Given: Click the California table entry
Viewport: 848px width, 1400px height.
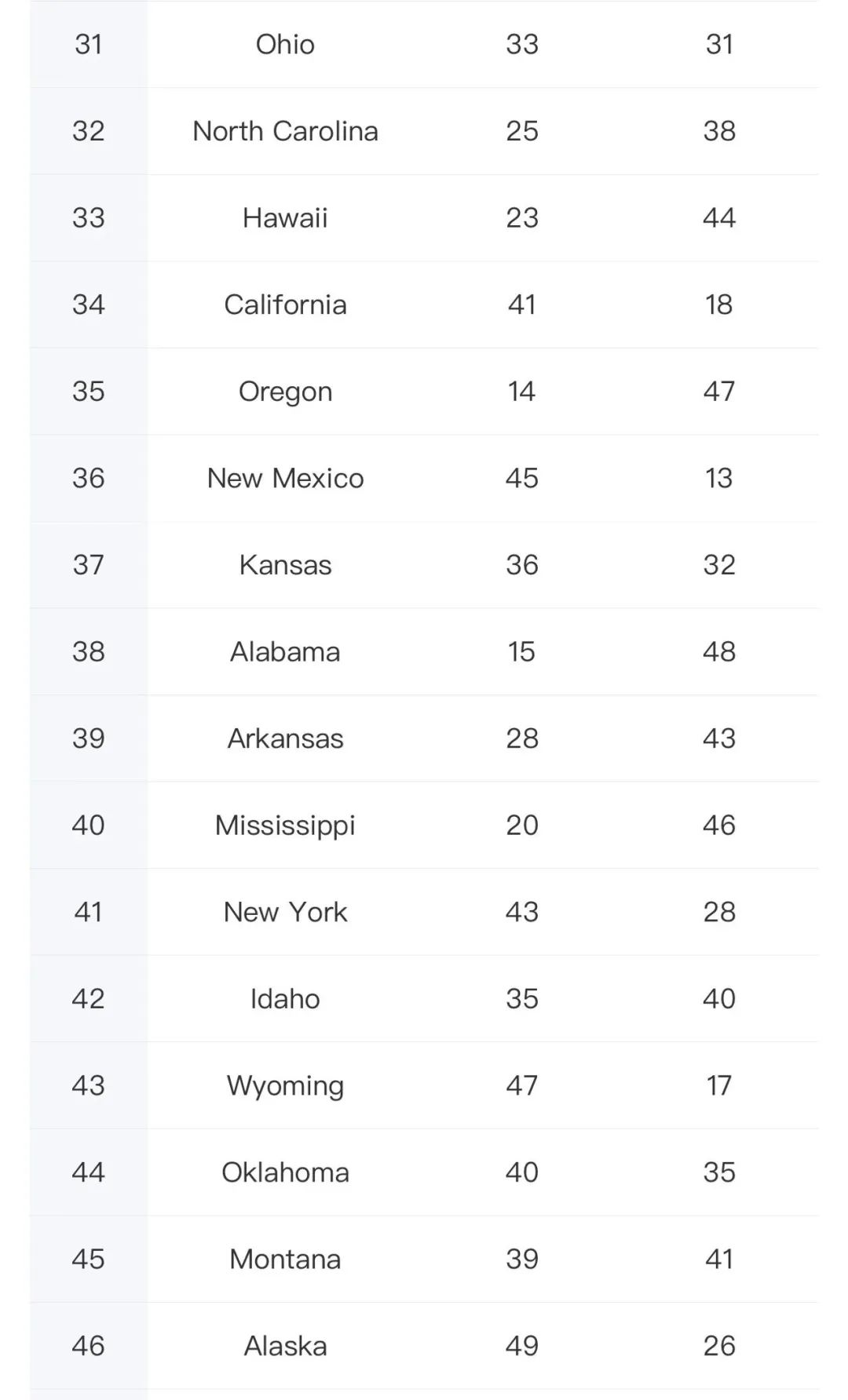Looking at the screenshot, I should point(285,304).
